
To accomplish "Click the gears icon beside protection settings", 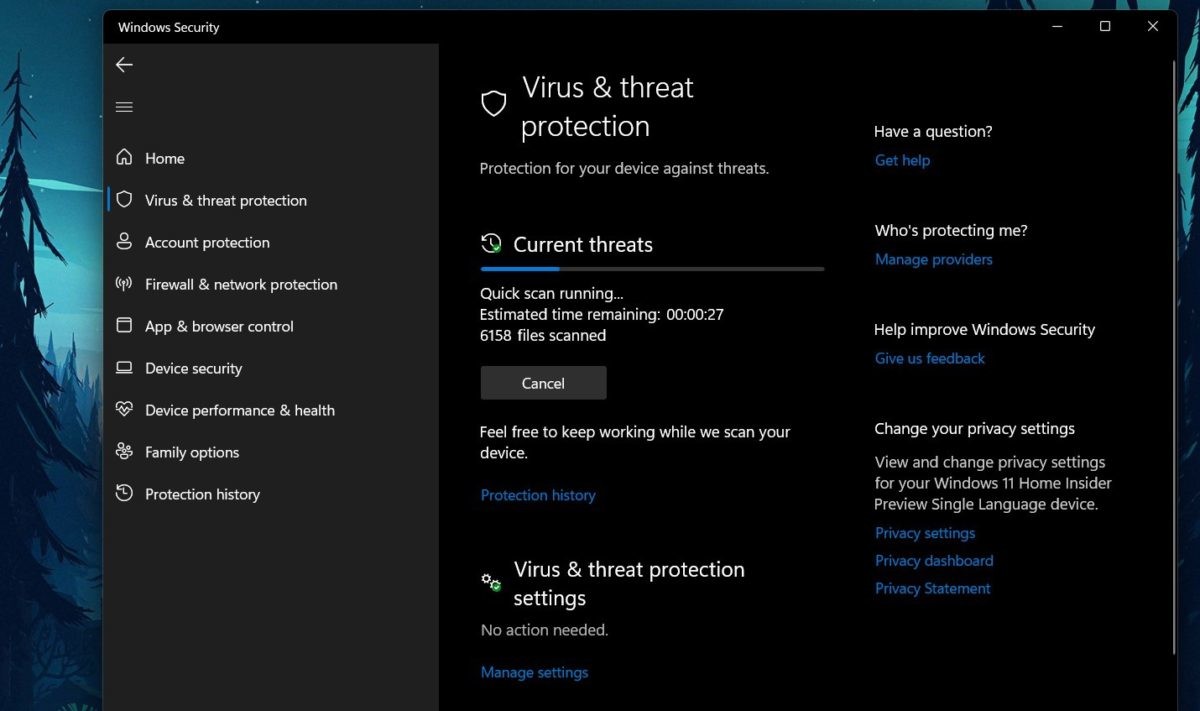I will [491, 582].
